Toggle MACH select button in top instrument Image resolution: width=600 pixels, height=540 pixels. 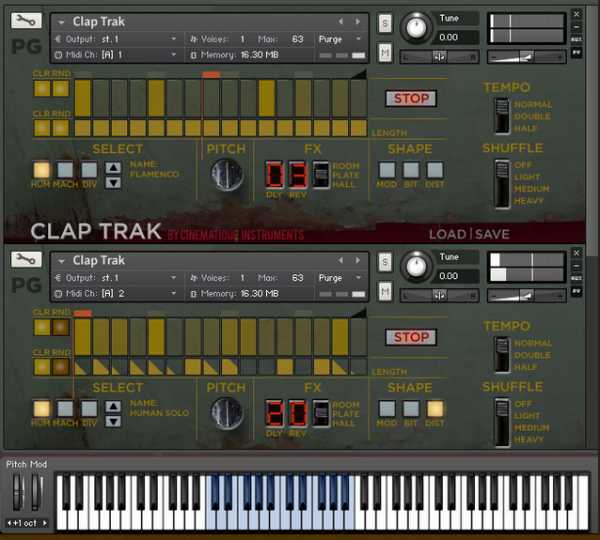click(65, 170)
